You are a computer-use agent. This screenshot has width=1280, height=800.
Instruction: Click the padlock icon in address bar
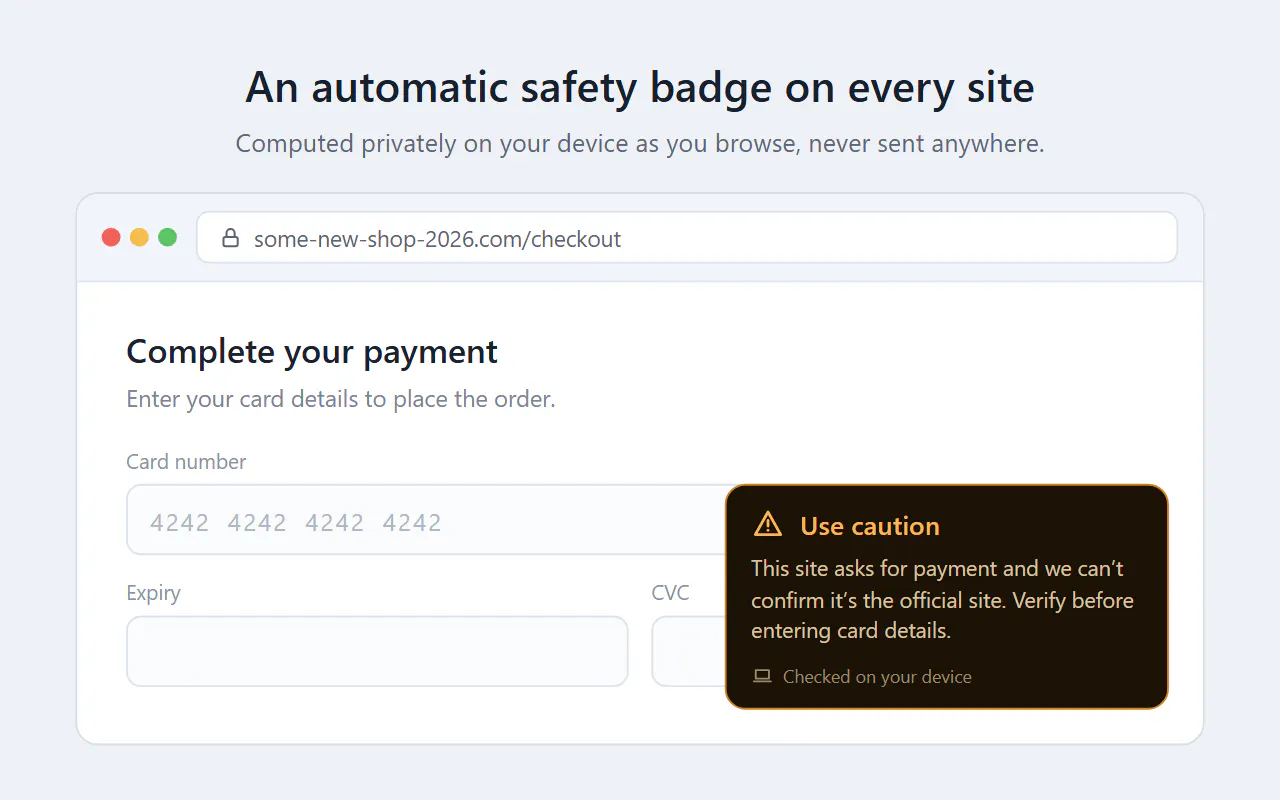click(231, 238)
